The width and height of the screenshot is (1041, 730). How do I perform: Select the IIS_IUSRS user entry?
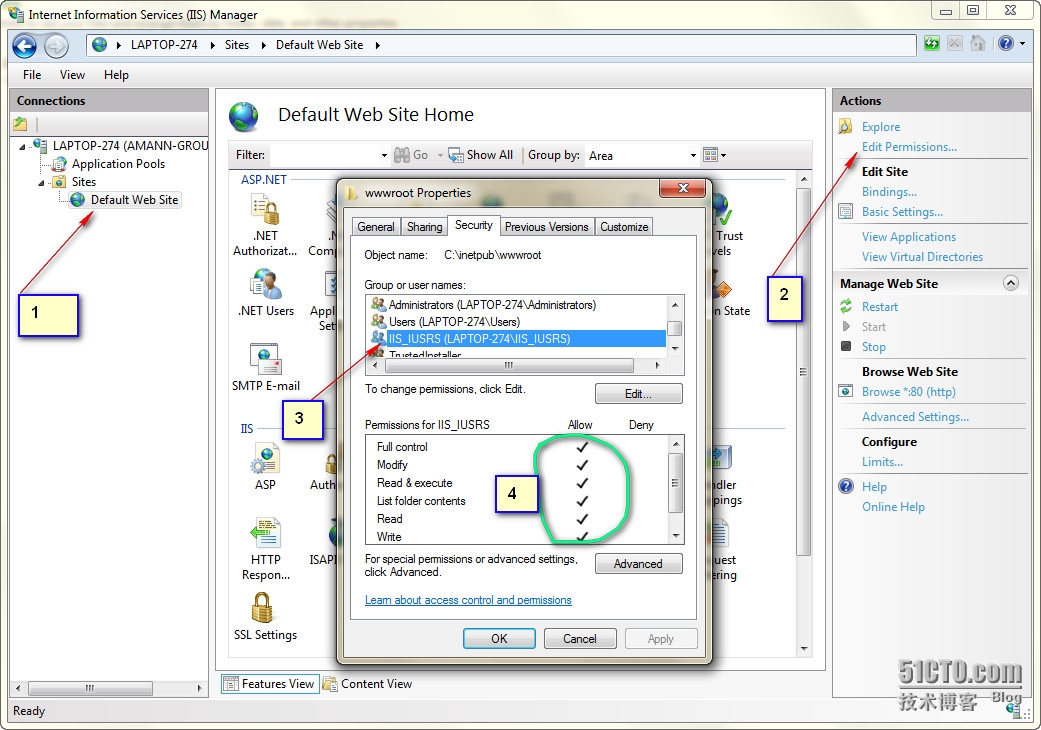tap(517, 338)
